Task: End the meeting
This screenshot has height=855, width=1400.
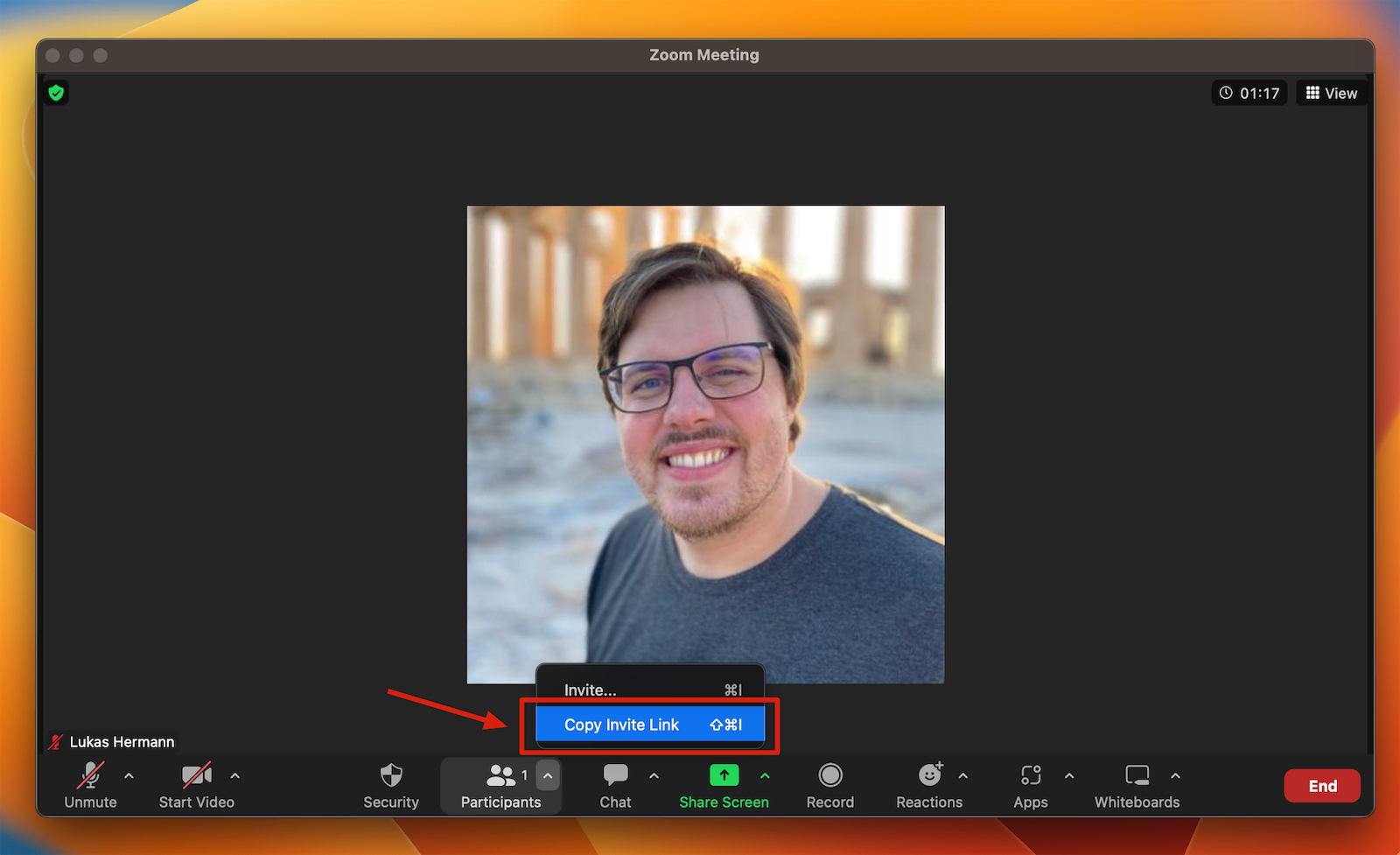Action: (1321, 785)
